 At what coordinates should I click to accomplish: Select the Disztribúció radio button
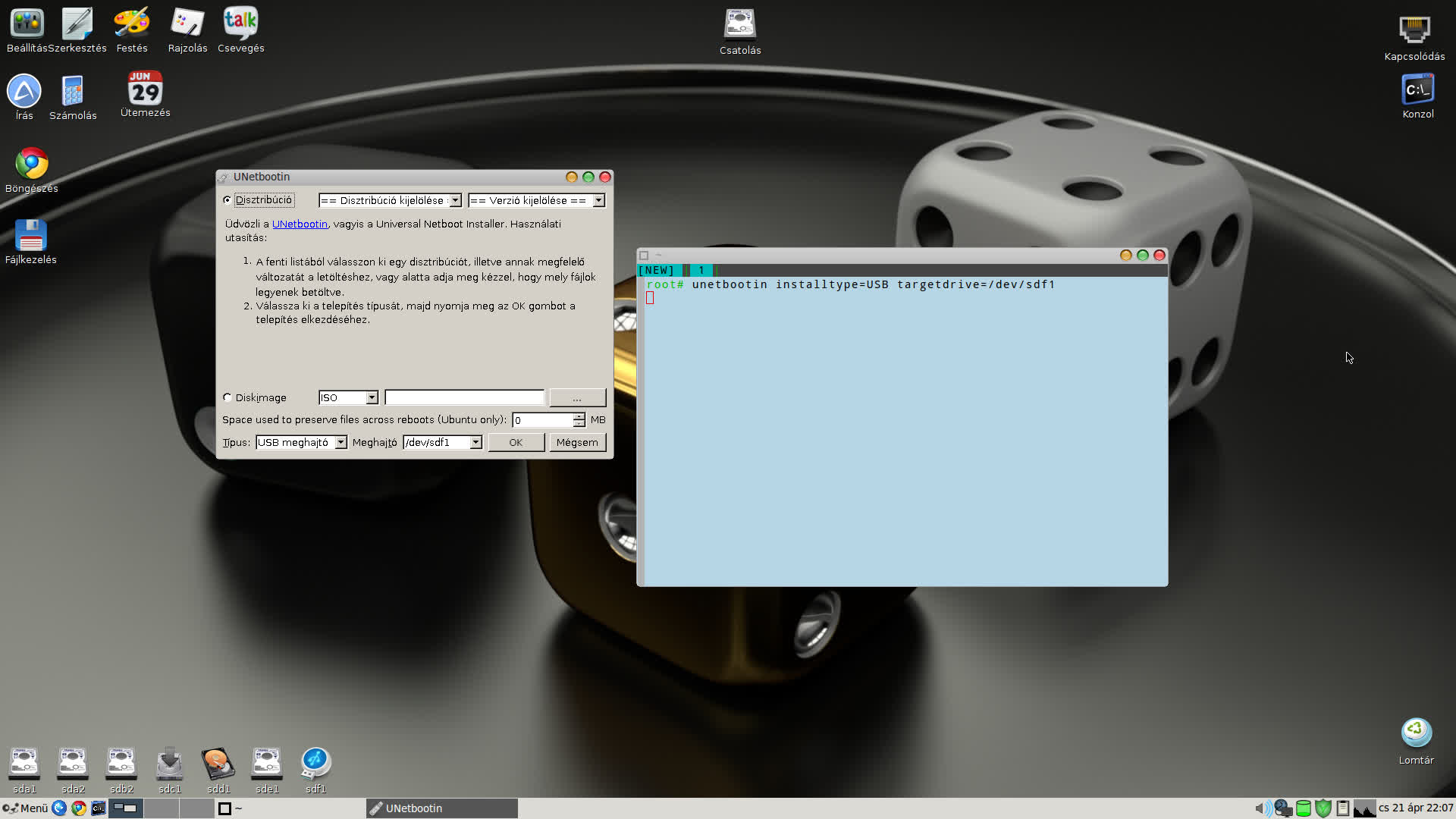227,200
